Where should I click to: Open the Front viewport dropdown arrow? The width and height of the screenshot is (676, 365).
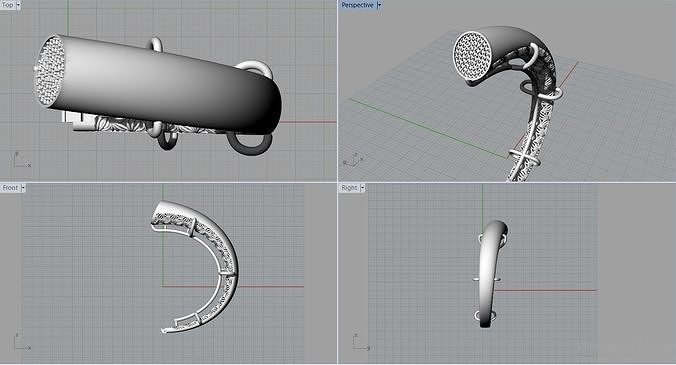click(x=23, y=188)
